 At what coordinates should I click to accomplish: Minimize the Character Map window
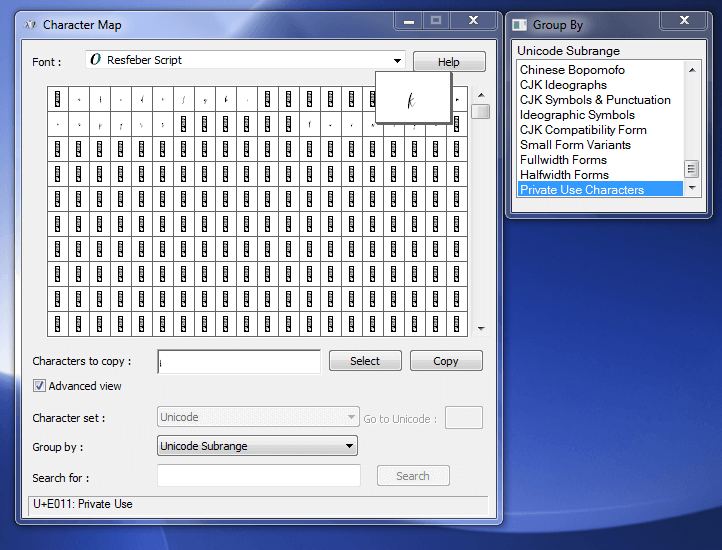(x=408, y=21)
